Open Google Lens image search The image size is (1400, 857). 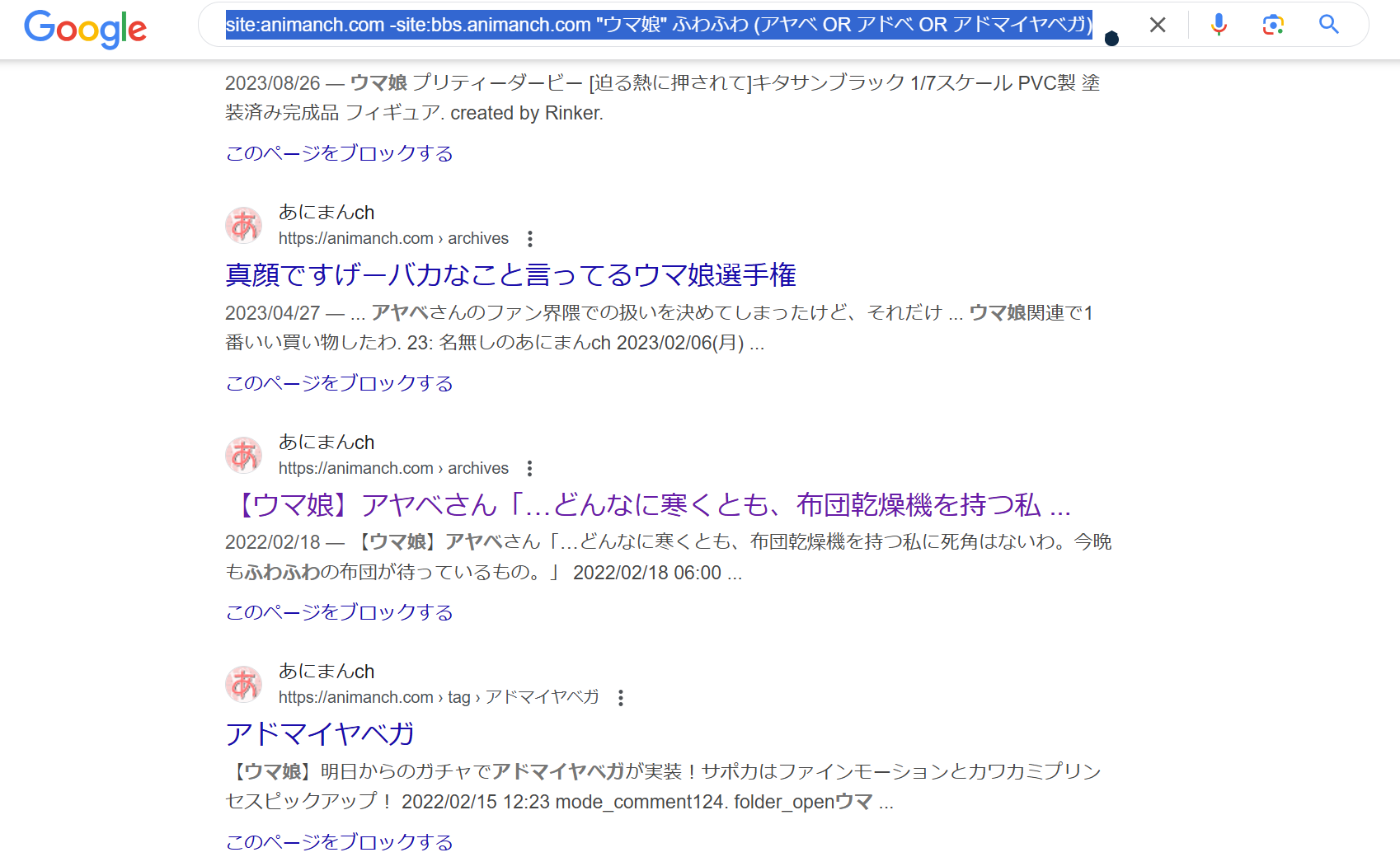(x=1273, y=26)
